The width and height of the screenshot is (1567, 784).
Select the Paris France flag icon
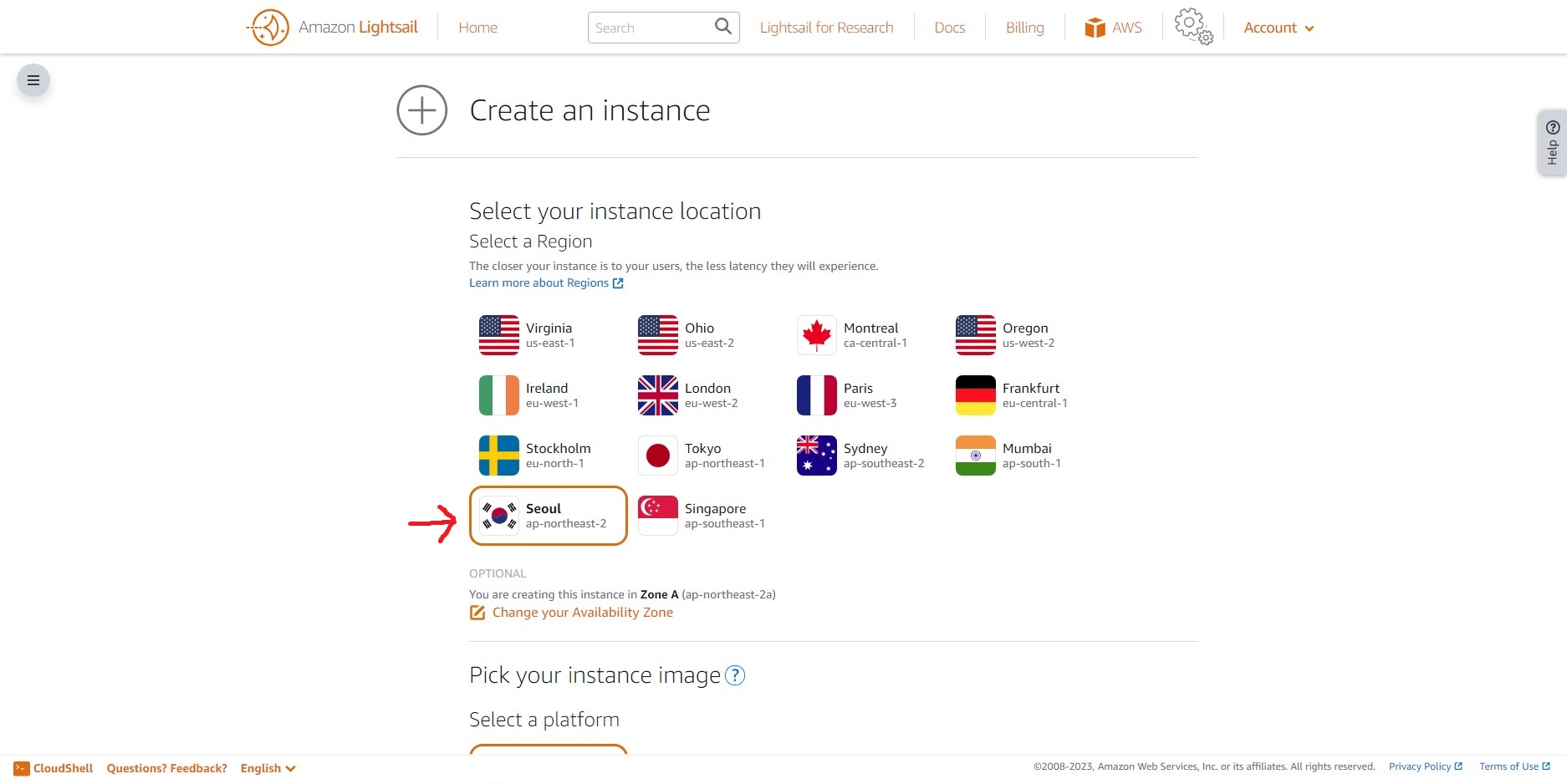tap(817, 395)
